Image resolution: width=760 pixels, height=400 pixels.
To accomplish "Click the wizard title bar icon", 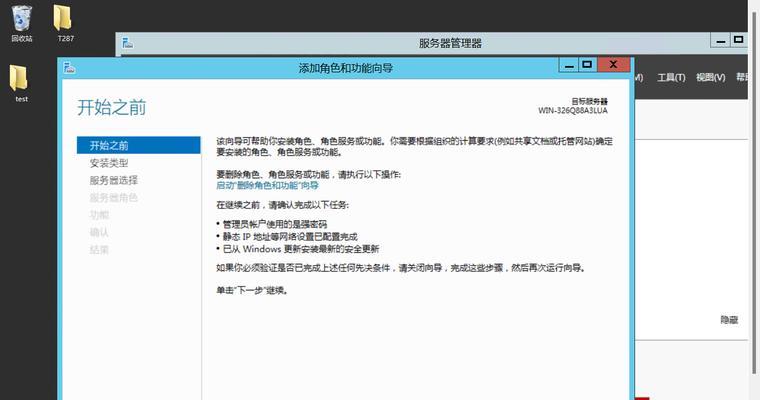I will (69, 67).
